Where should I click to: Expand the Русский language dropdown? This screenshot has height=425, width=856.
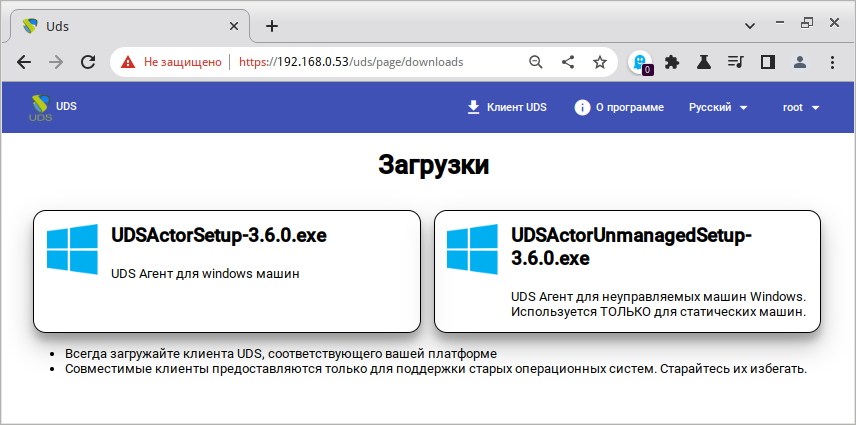click(x=718, y=107)
